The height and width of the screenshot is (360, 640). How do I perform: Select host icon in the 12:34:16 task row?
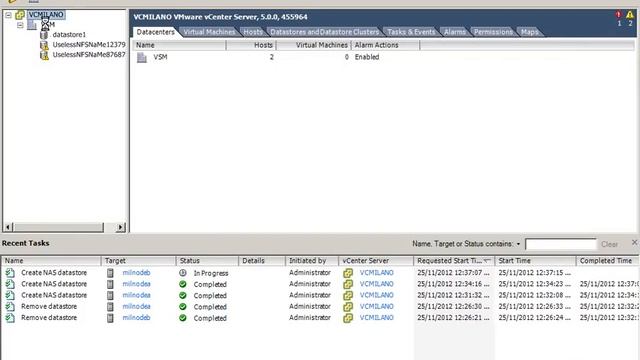click(x=110, y=284)
